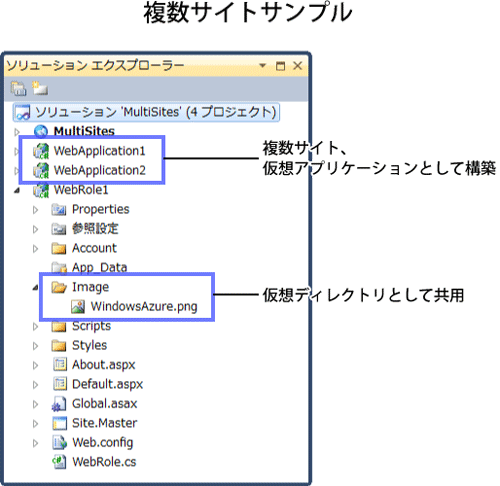The height and width of the screenshot is (486, 500).
Task: Expand the Global.asax node
Action: [35, 404]
